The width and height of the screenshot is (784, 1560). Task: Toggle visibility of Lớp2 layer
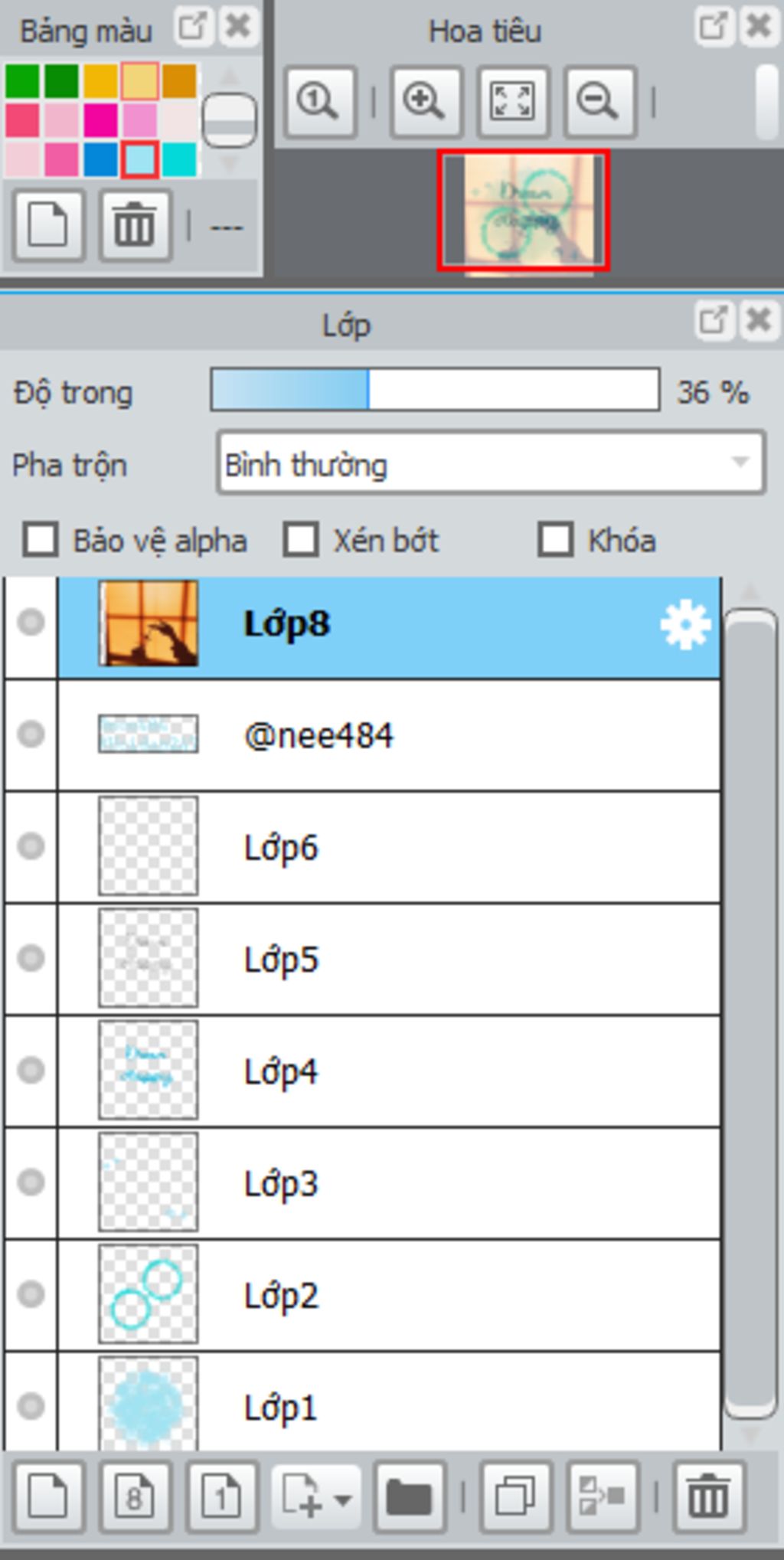(x=31, y=1294)
